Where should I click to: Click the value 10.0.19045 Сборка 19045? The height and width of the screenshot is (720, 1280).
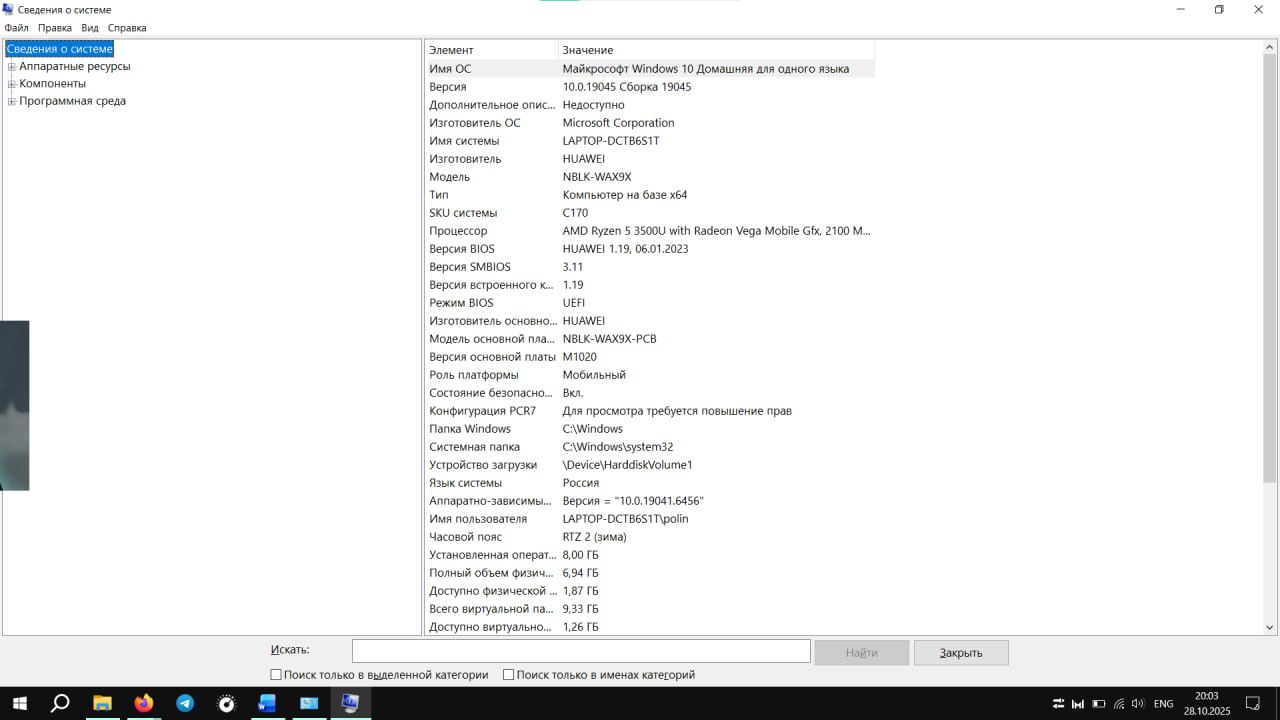tap(627, 87)
